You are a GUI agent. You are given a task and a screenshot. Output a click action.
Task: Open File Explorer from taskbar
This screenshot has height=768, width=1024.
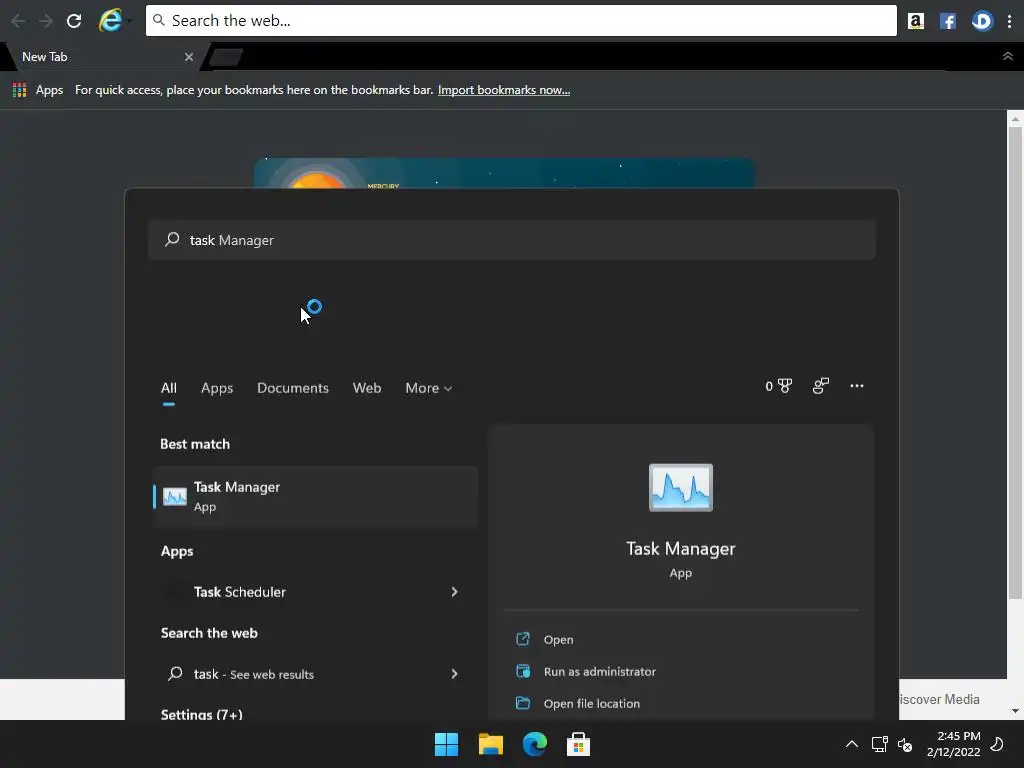click(x=490, y=744)
